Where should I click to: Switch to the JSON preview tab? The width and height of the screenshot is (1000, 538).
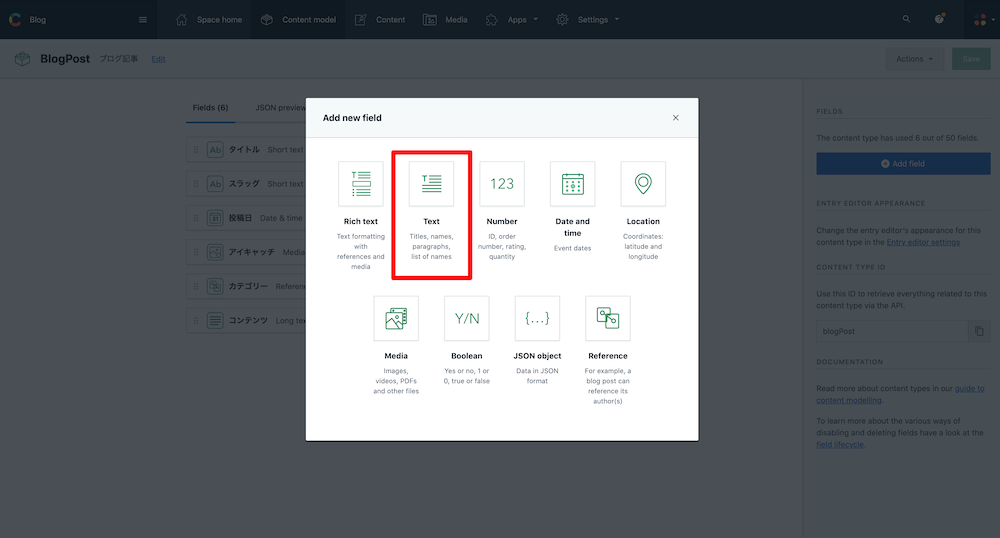pyautogui.click(x=281, y=108)
